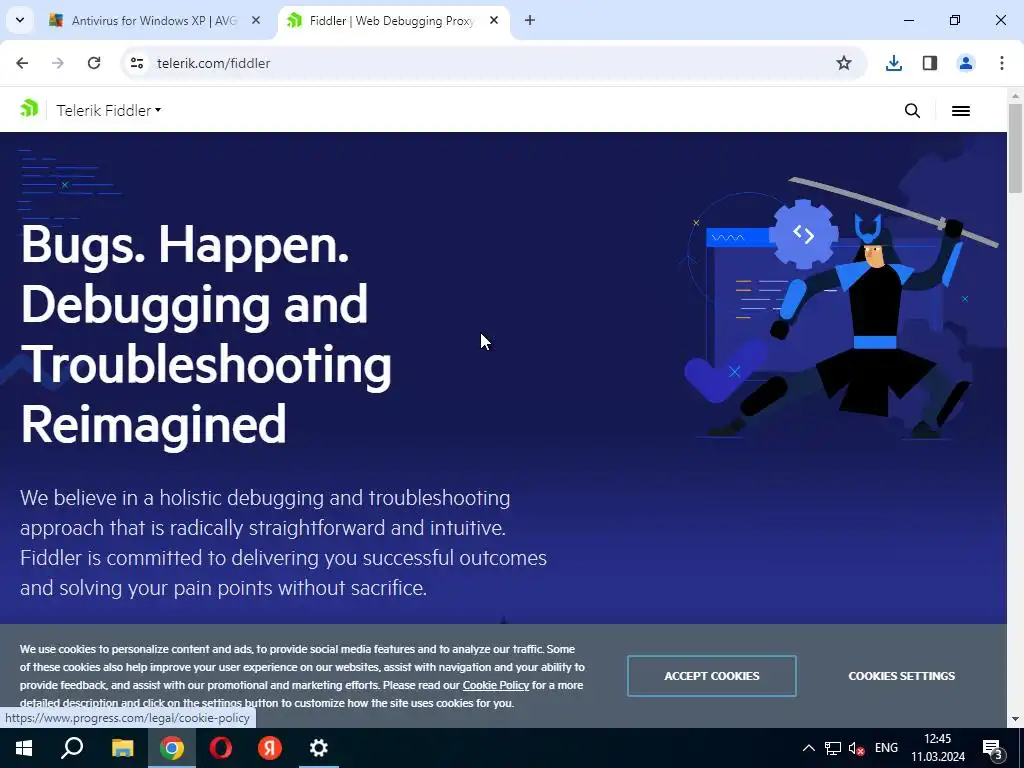Expand the Telerik Fiddler product dropdown
This screenshot has width=1024, height=768.
click(x=108, y=110)
